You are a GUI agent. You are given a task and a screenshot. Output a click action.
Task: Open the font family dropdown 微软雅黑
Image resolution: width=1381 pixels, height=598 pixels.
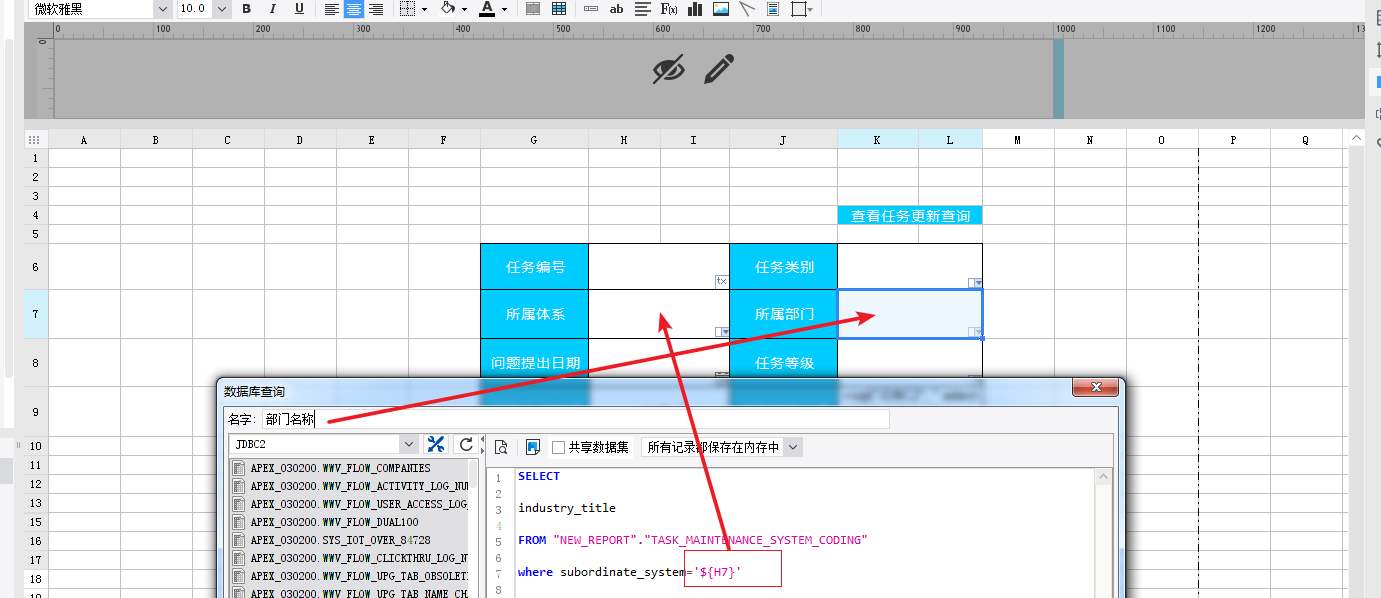click(163, 9)
